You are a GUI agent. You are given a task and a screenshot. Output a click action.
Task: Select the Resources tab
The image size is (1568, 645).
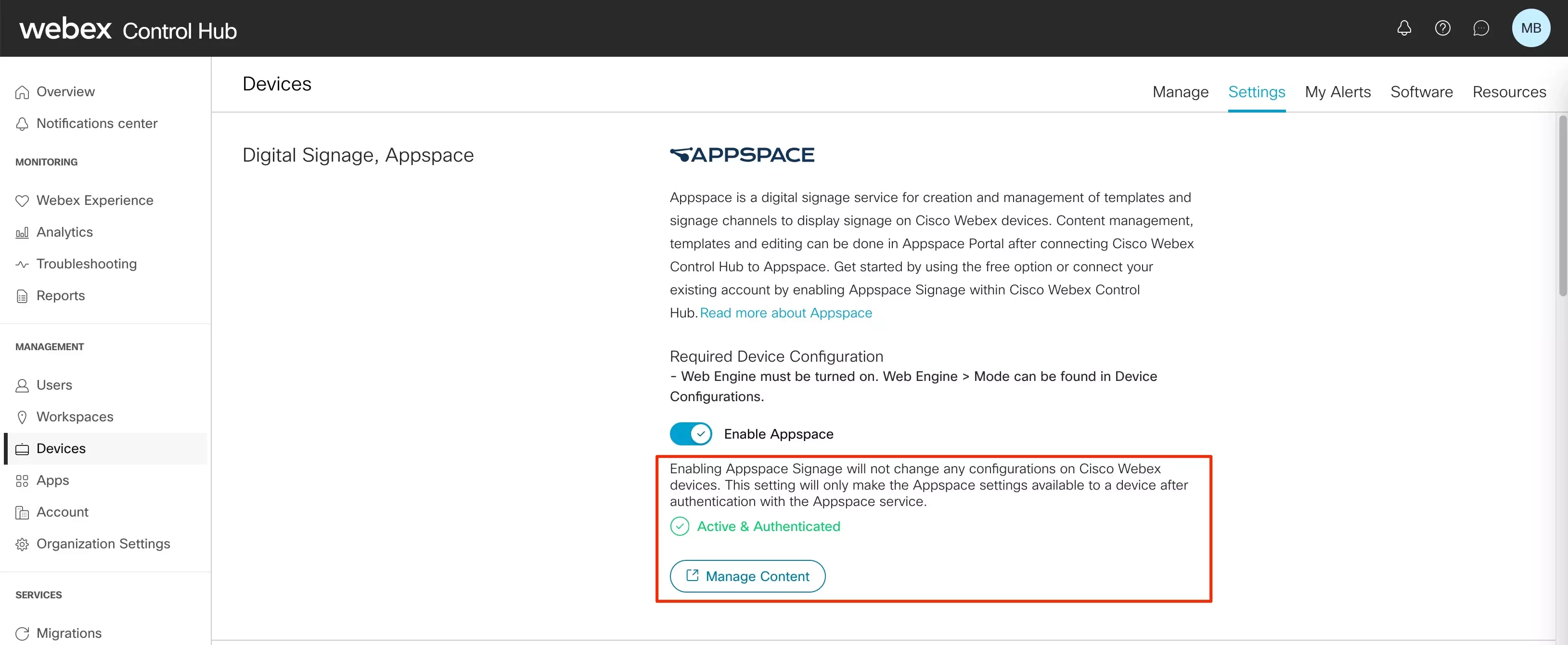[x=1508, y=92]
